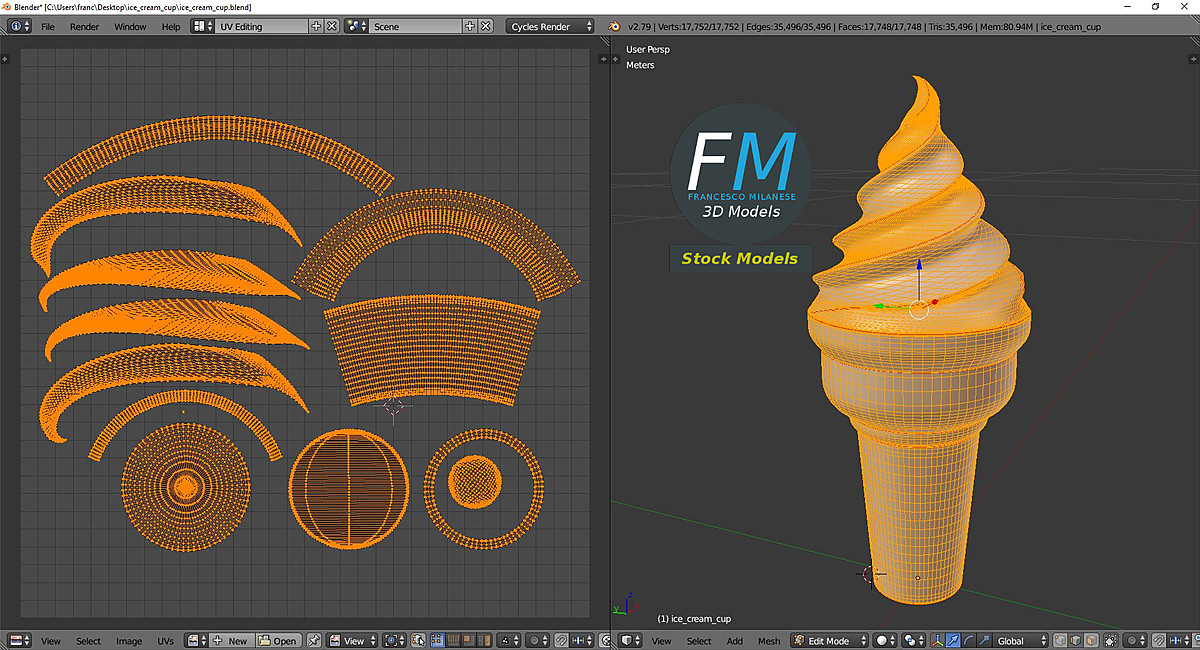Enable 3D manipulator widget toggle
Image resolution: width=1200 pixels, height=650 pixels.
[935, 640]
